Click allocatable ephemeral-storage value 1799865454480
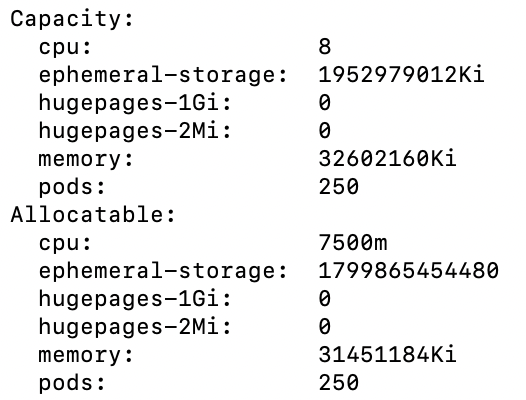This screenshot has width=526, height=400. click(408, 270)
